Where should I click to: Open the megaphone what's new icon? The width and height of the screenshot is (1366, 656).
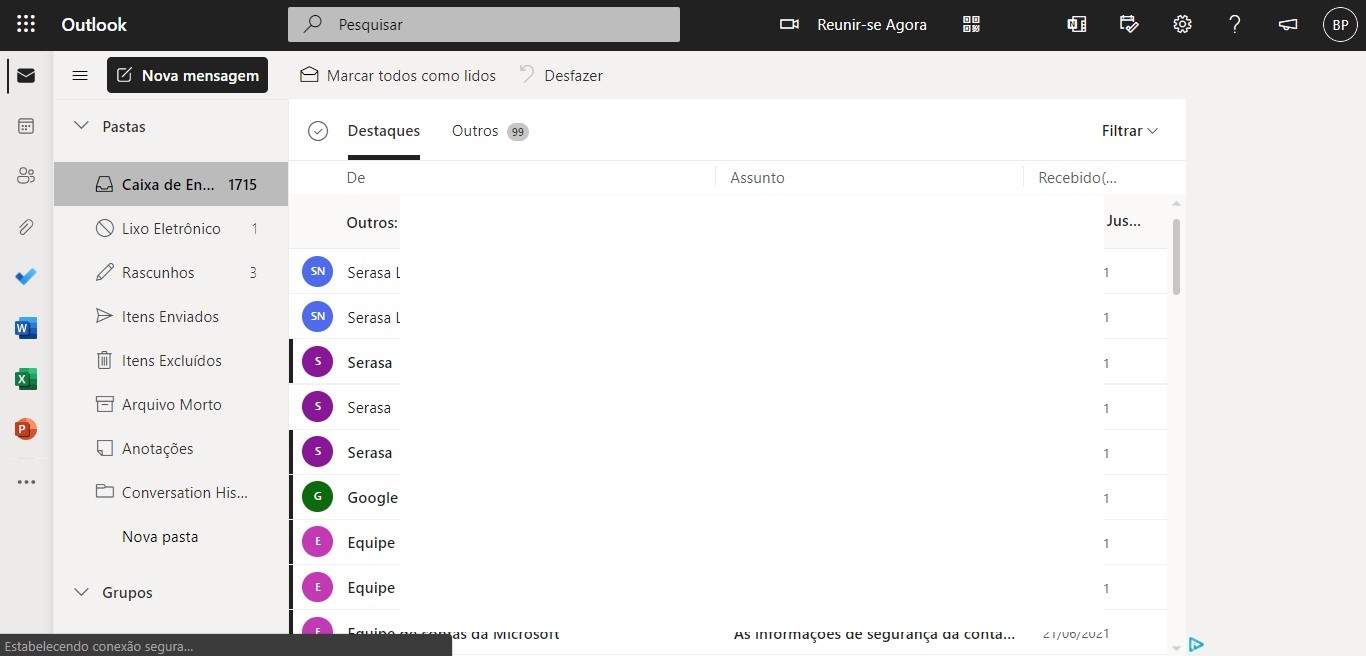(x=1288, y=24)
